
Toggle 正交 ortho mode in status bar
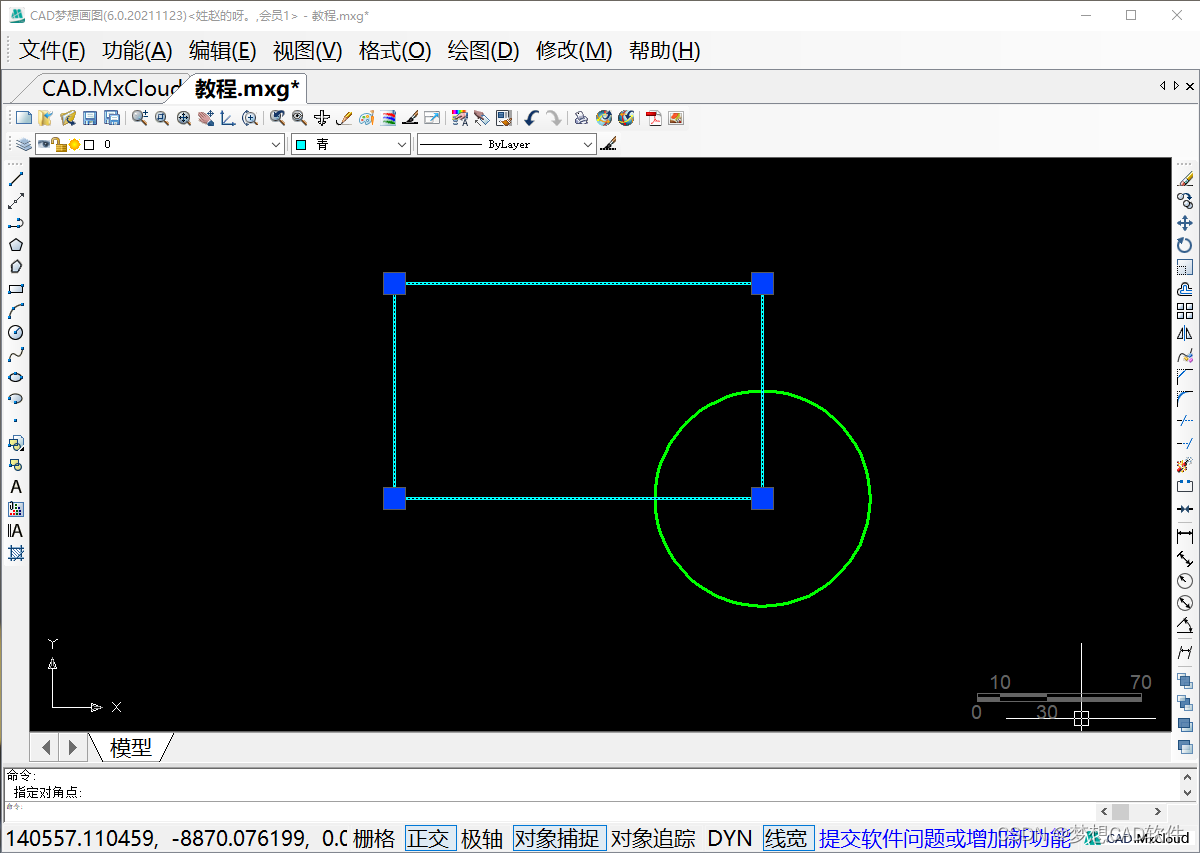coord(430,838)
